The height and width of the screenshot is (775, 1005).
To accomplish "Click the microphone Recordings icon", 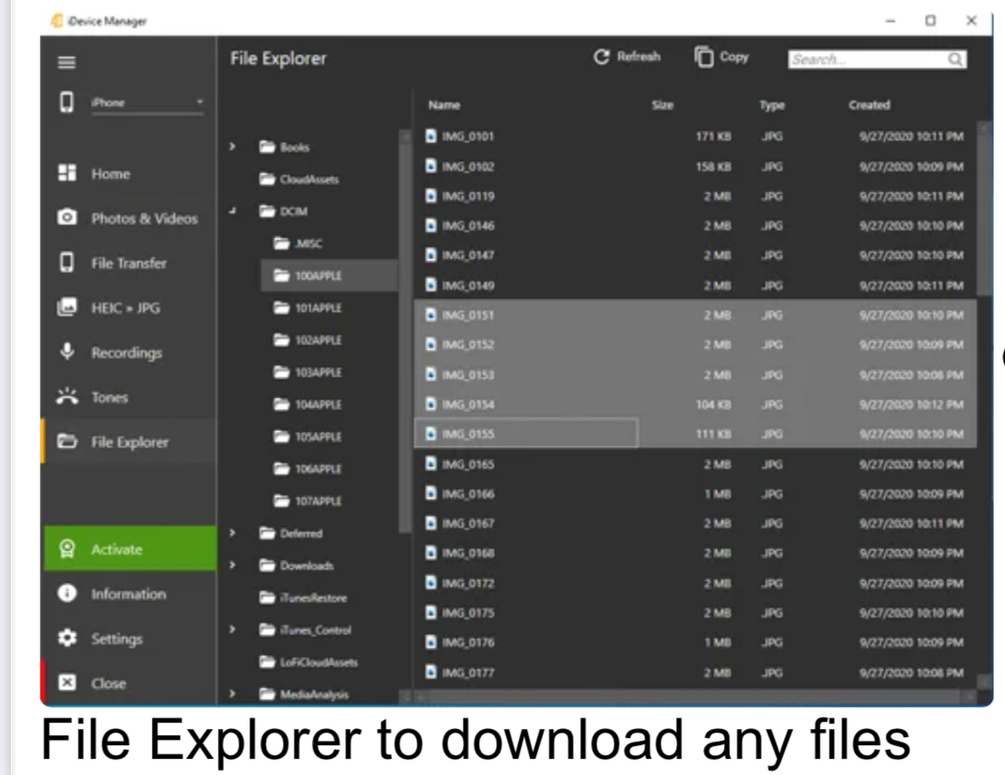I will tap(67, 351).
